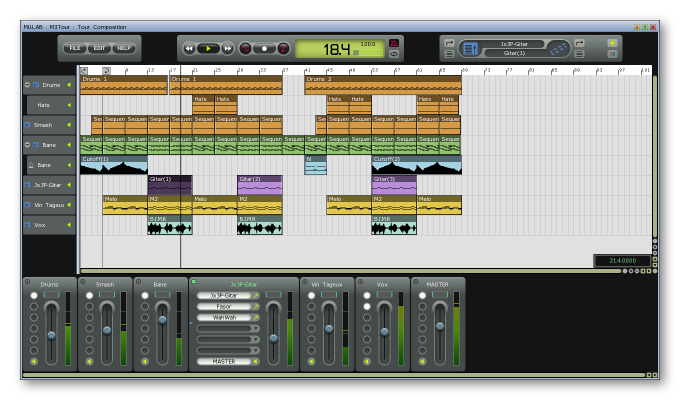Screen dimensions: 680x400
Task: Click the MASTER strip volume fader
Action: pos(440,326)
